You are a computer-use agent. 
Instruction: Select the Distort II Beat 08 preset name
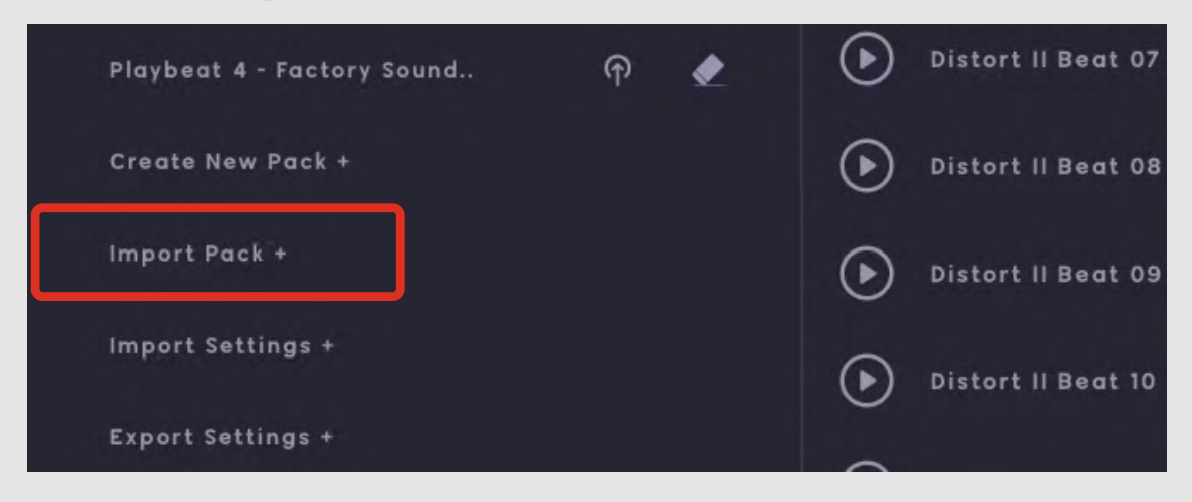point(1044,166)
